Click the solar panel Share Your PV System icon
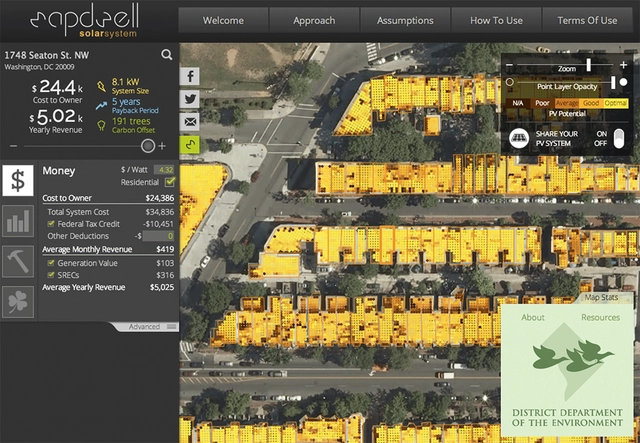 [519, 139]
